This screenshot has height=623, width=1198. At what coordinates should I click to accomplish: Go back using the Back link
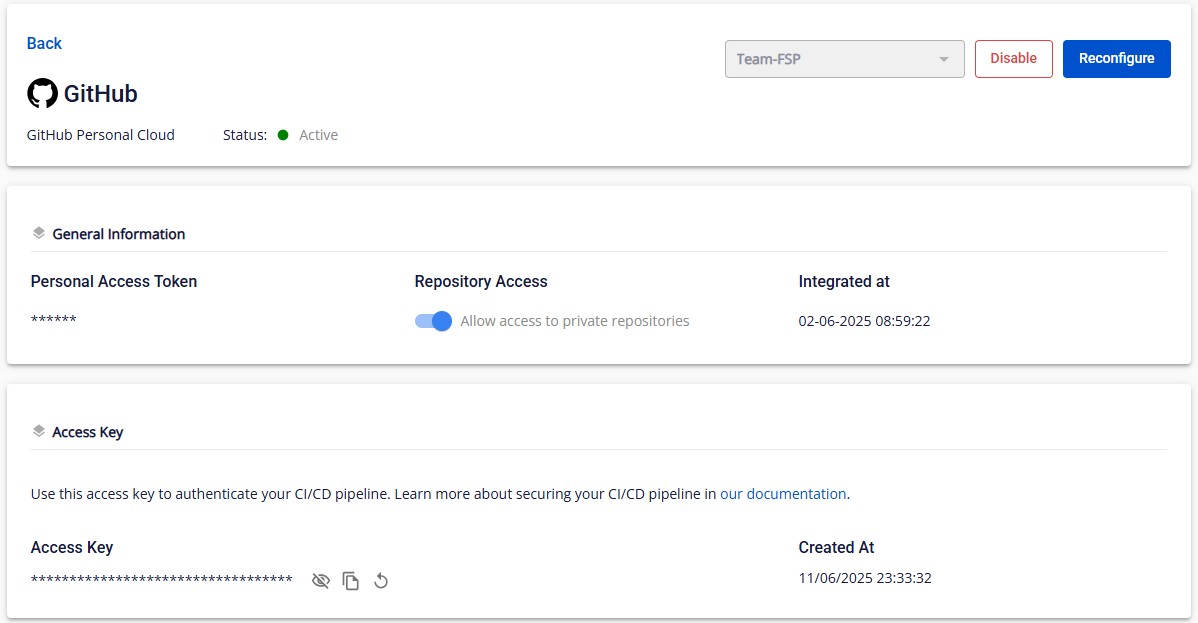[44, 43]
